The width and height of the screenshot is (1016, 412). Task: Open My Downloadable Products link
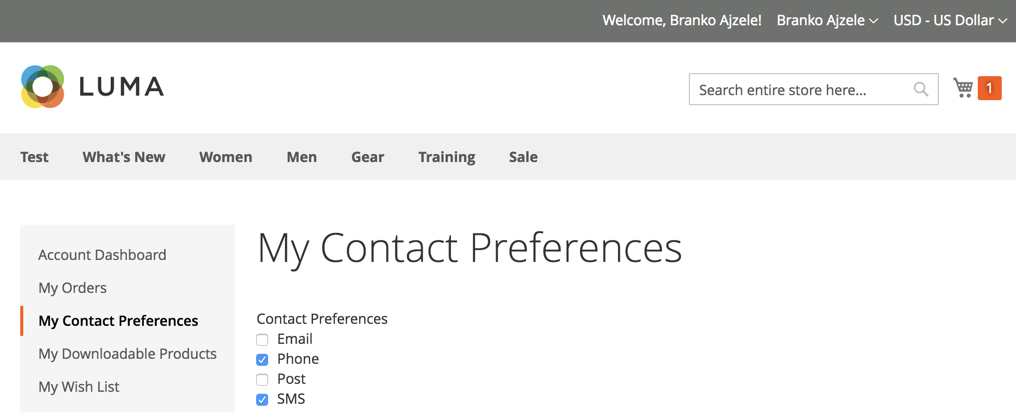pyautogui.click(x=127, y=354)
